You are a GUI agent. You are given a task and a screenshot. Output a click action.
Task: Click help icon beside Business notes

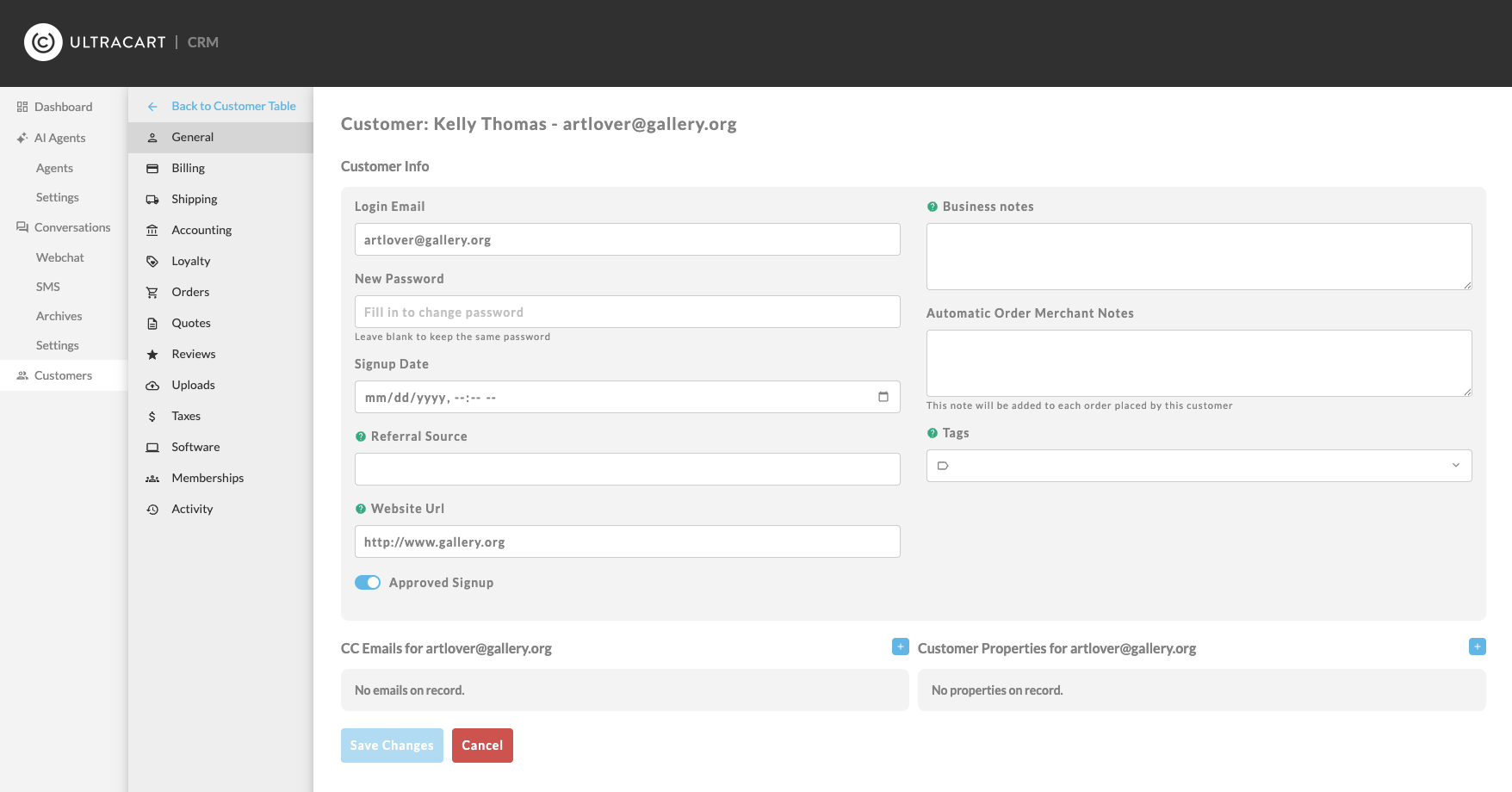click(932, 207)
